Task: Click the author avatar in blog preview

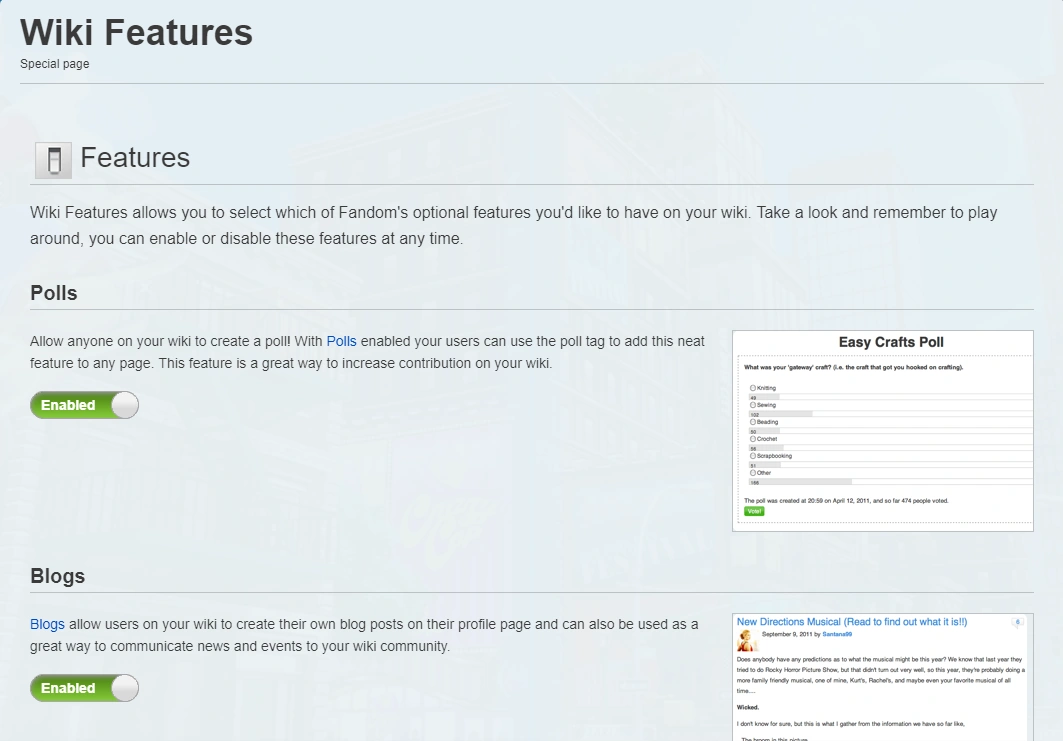Action: click(x=745, y=640)
